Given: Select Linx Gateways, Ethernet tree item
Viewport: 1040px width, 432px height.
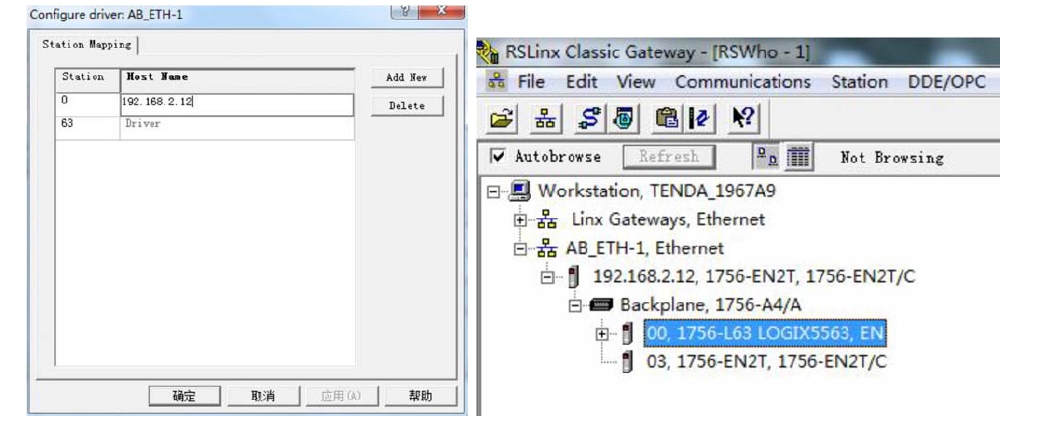Looking at the screenshot, I should point(669,219).
